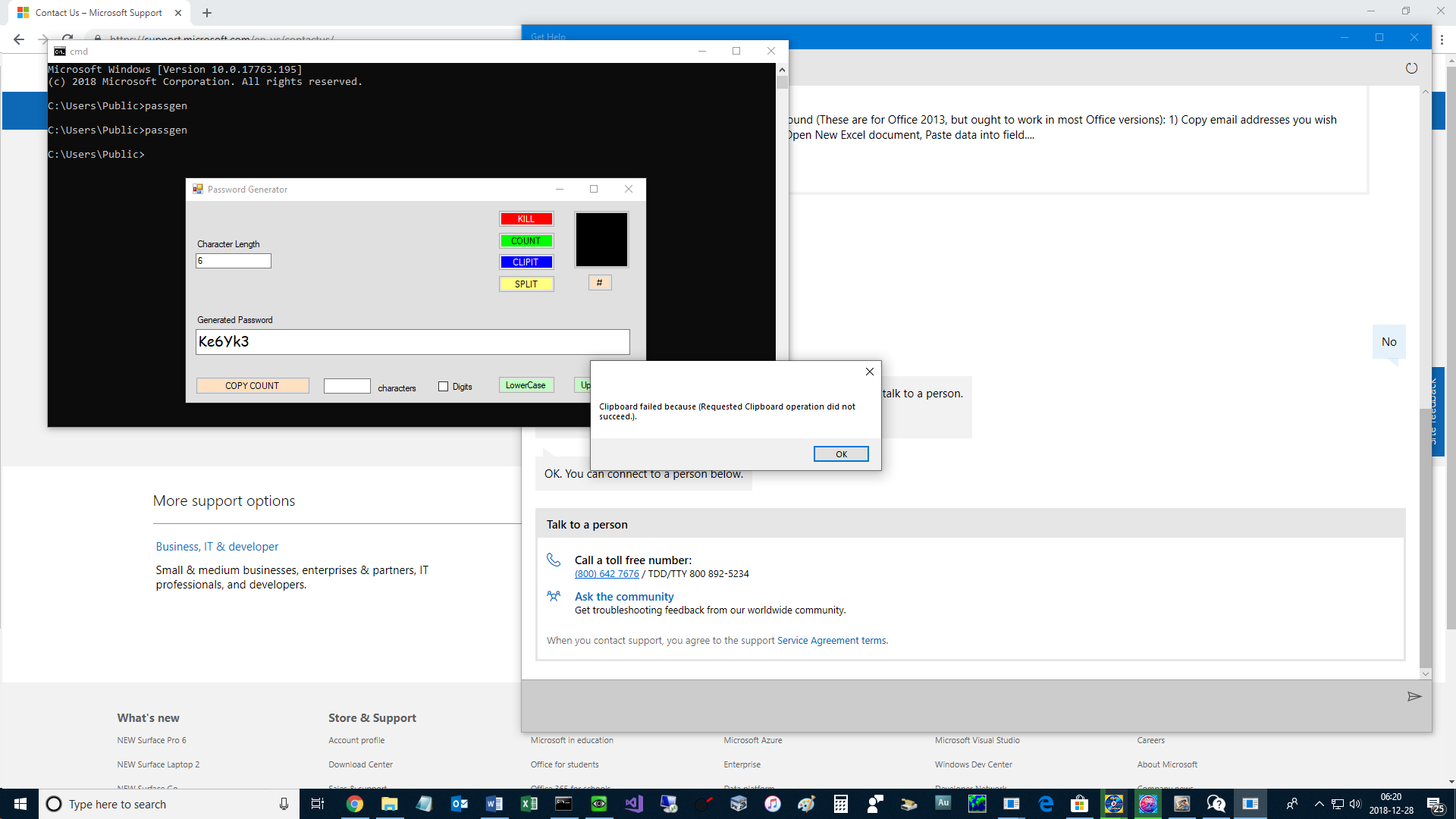Viewport: 1456px width, 819px height.
Task: Open the Windows Start menu
Action: [x=20, y=804]
